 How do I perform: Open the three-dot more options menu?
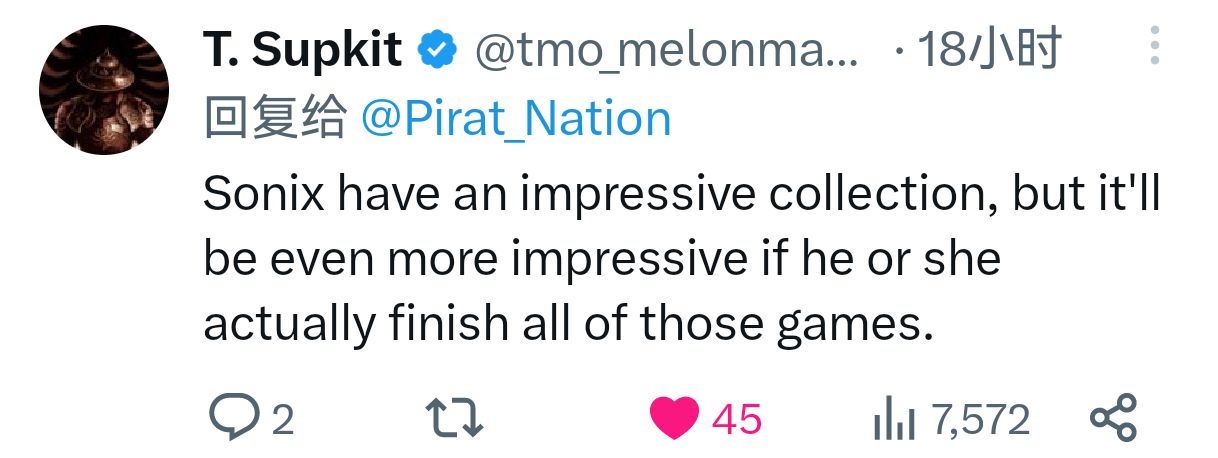pyautogui.click(x=1154, y=46)
